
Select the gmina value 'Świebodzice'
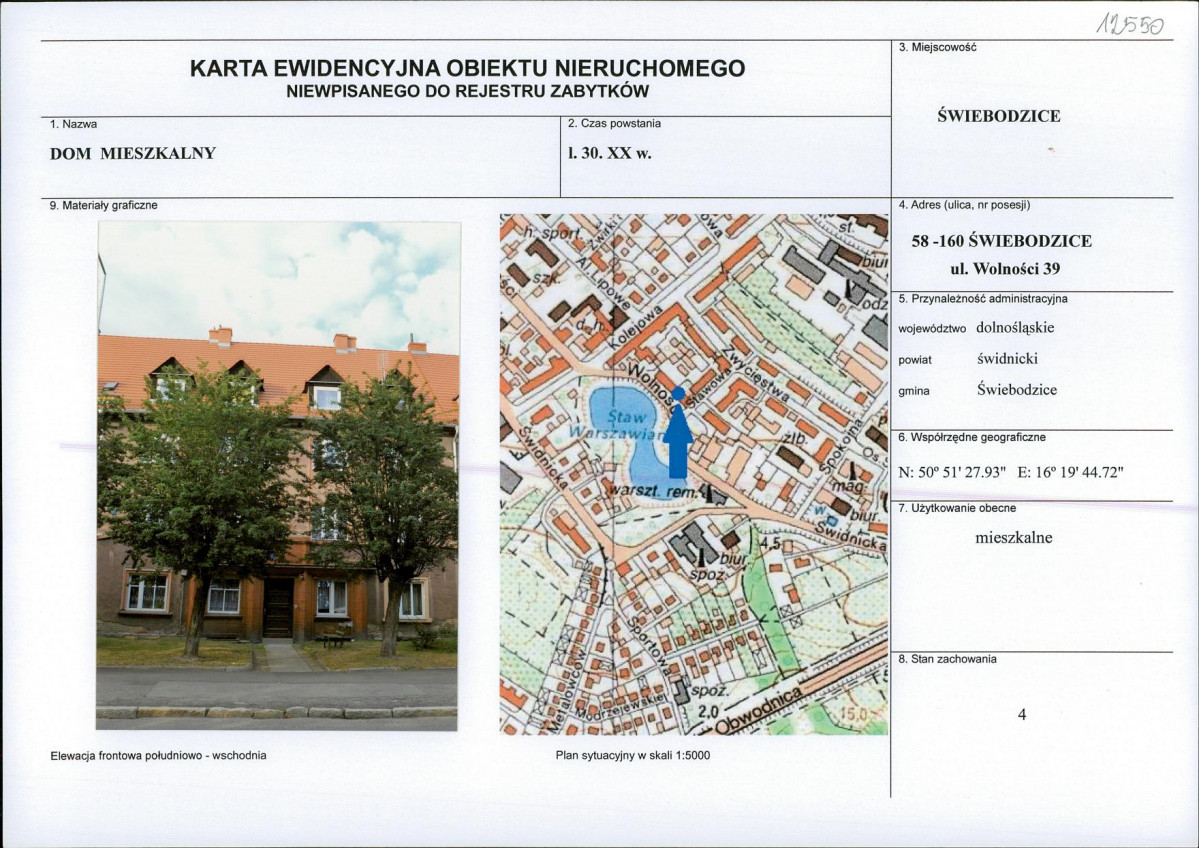tap(1017, 390)
